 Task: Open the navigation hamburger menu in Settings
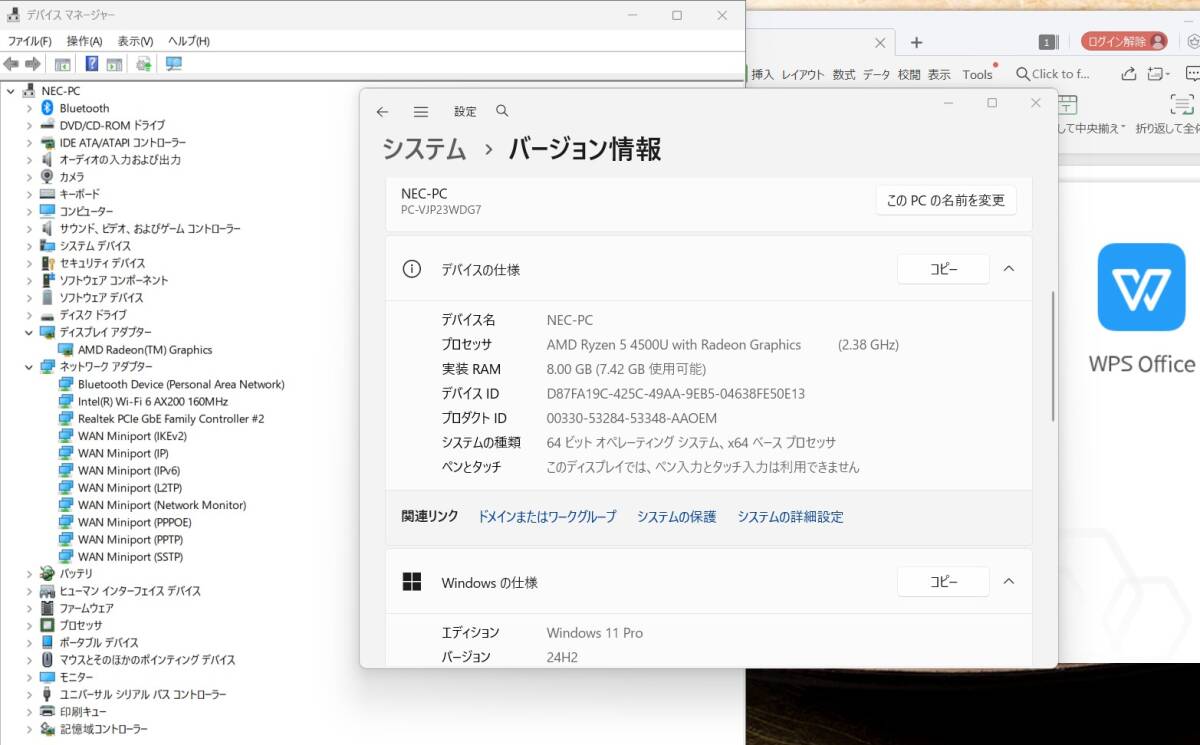coord(420,111)
